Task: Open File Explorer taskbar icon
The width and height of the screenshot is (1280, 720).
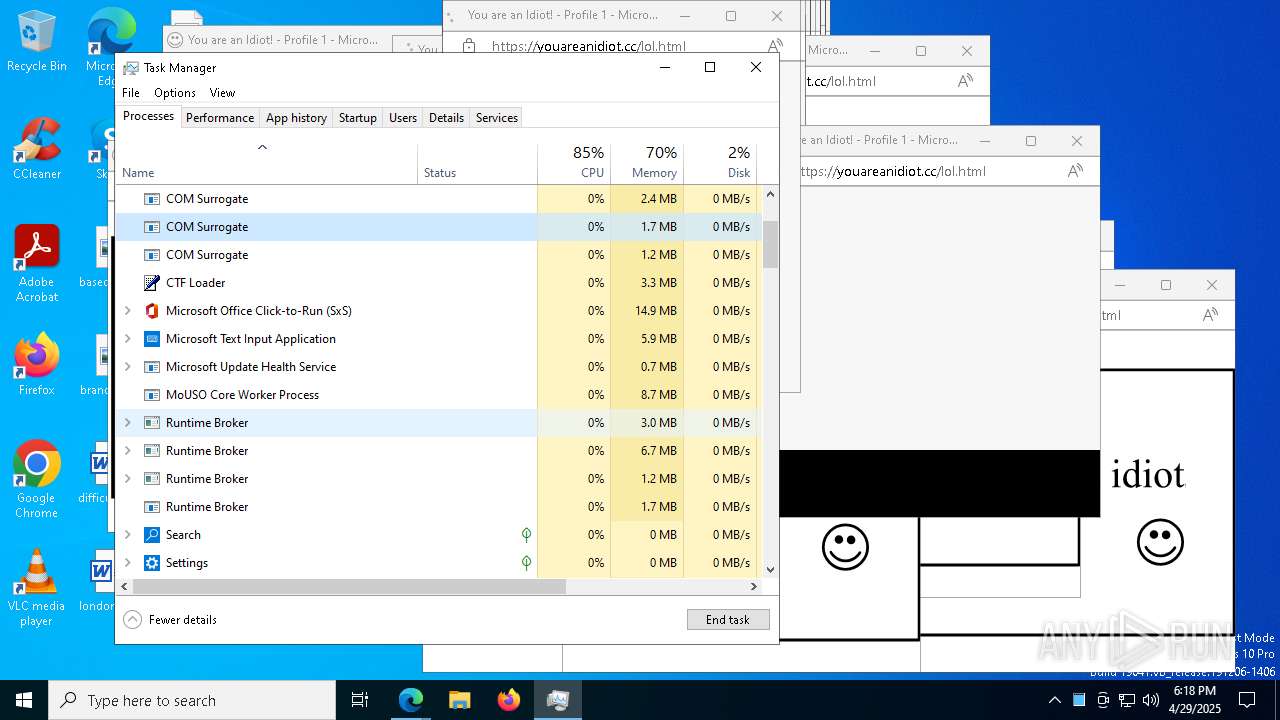Action: [459, 700]
